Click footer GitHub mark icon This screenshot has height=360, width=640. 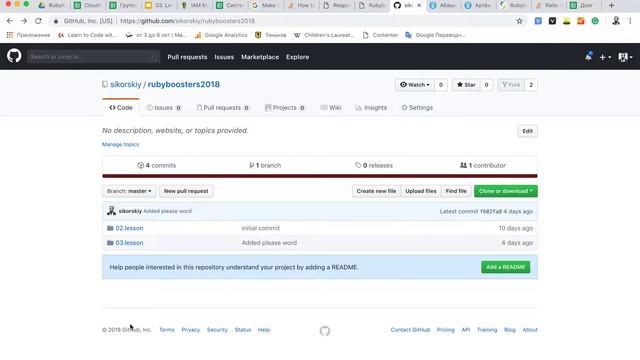point(325,331)
